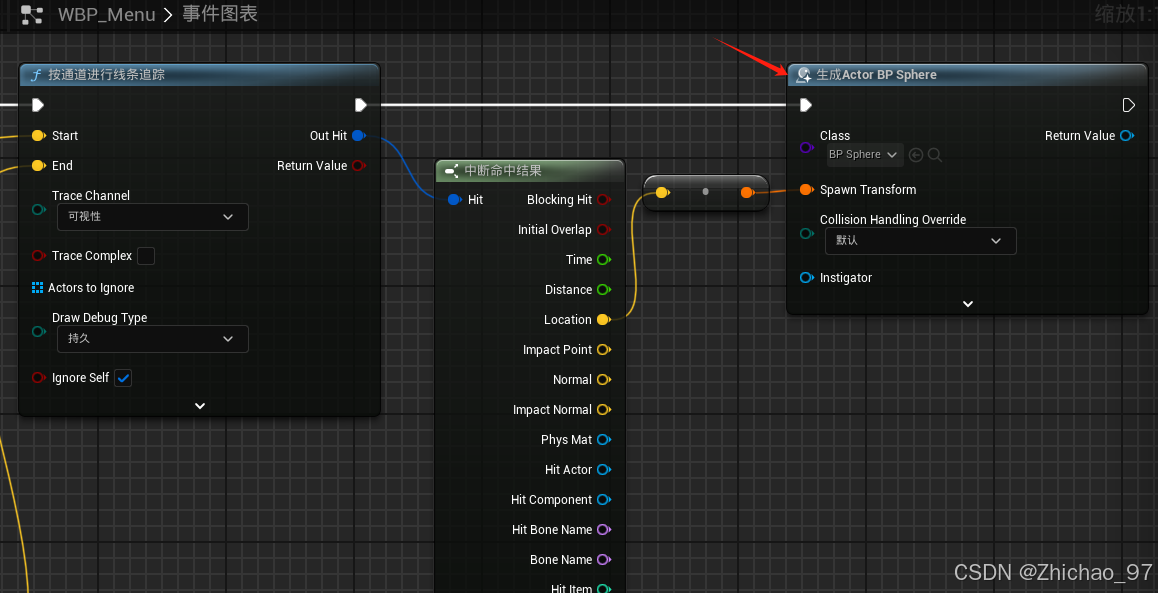Click the line trace node input exec pin

point(38,105)
